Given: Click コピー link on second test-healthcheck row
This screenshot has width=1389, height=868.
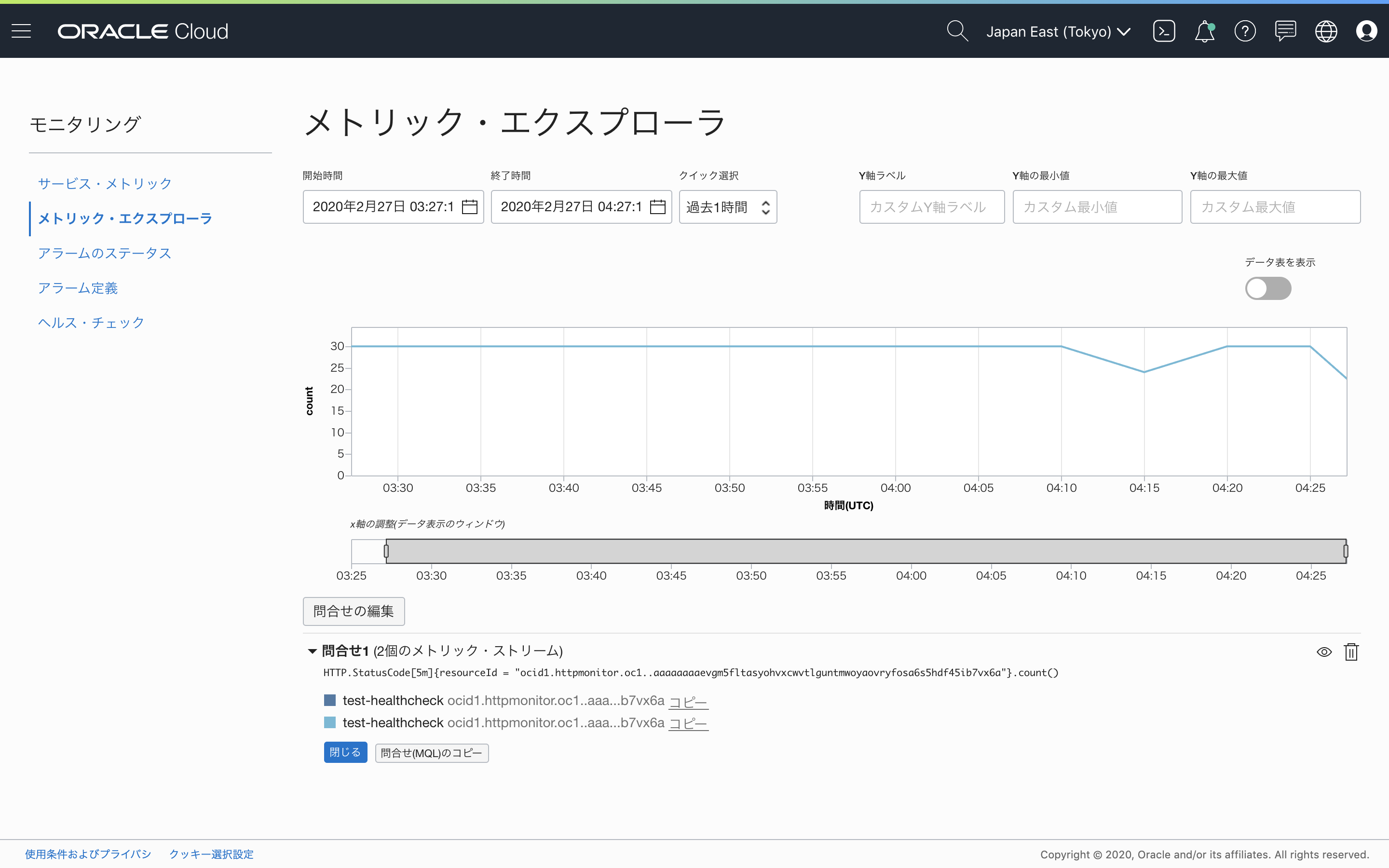Looking at the screenshot, I should tap(688, 723).
